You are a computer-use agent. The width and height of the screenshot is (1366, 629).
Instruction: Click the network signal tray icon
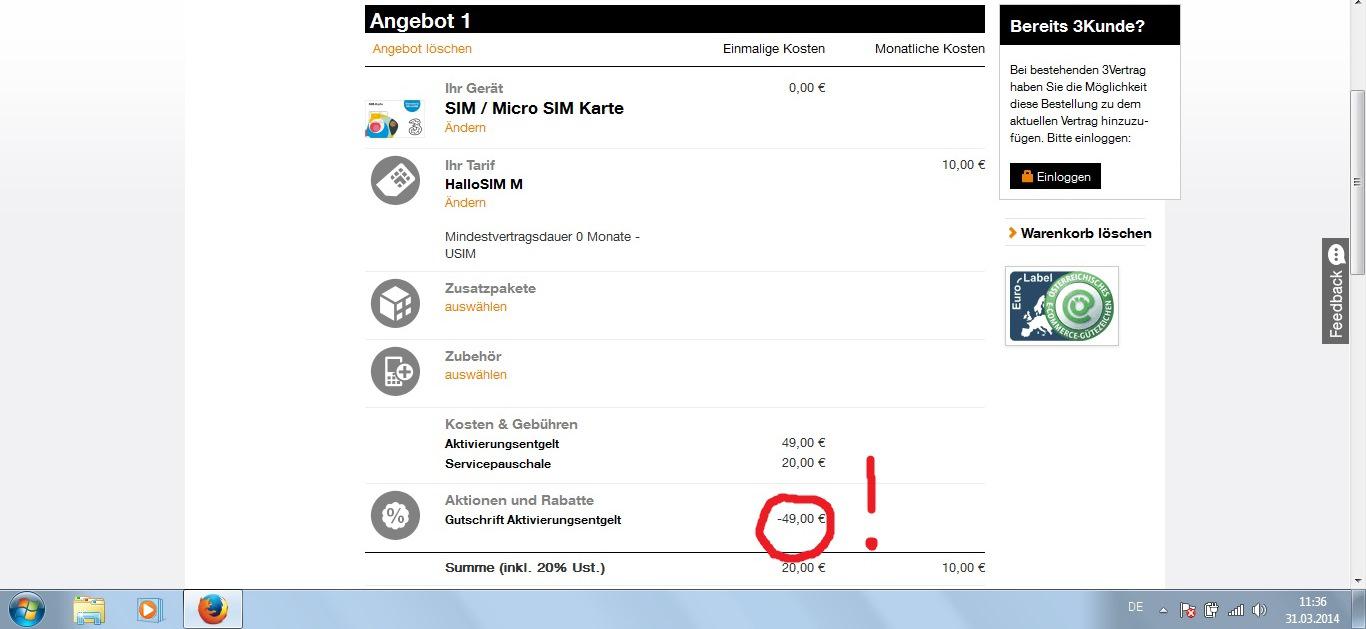[1235, 609]
